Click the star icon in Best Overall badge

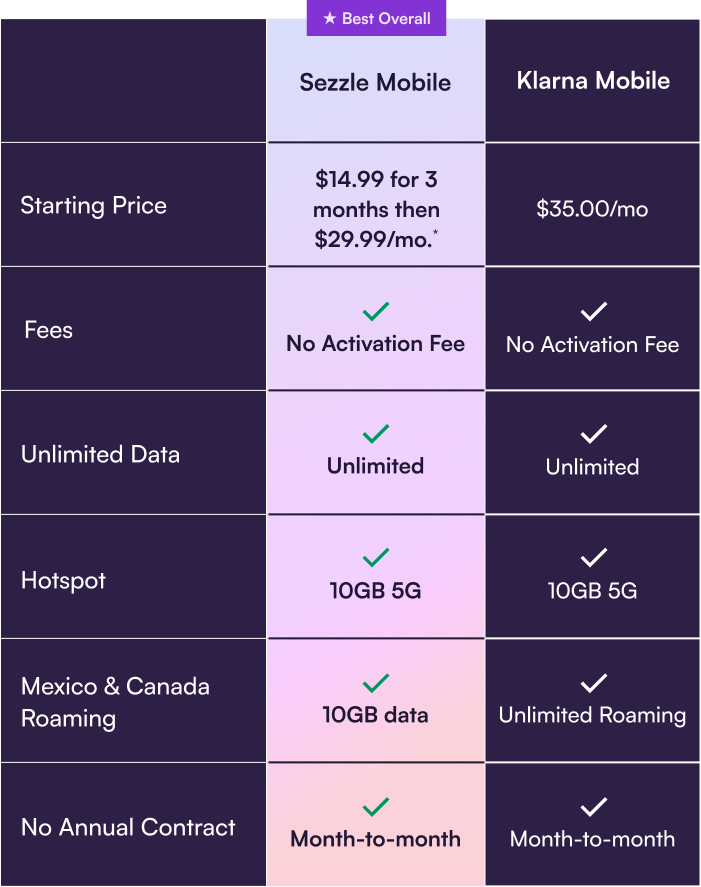coord(330,18)
